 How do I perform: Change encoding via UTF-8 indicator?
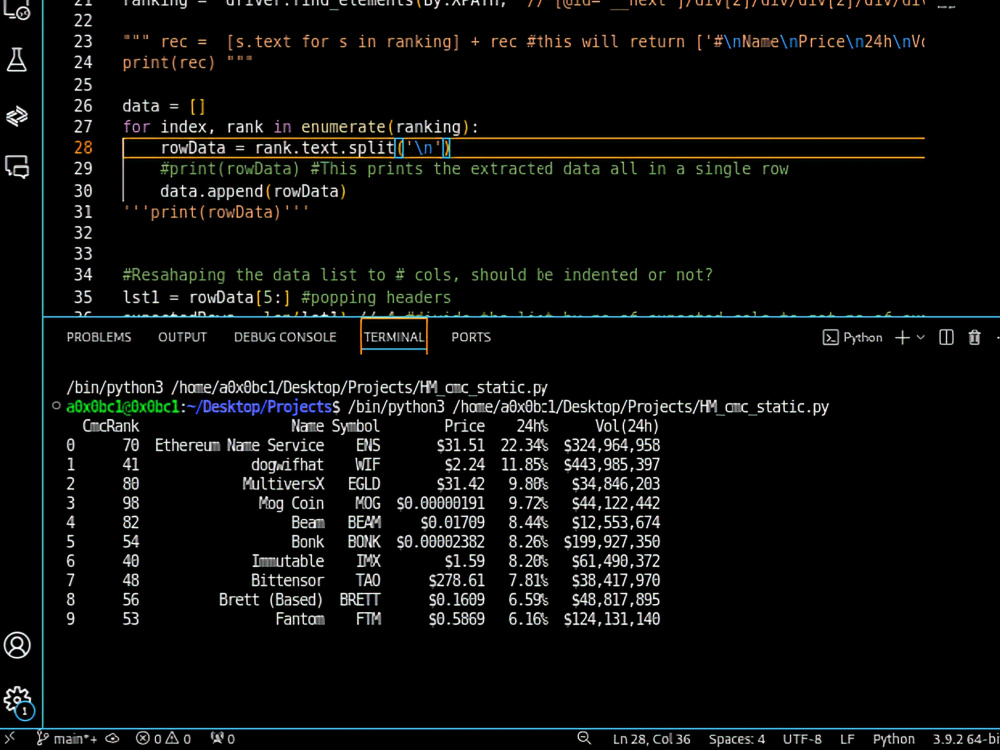click(x=802, y=739)
